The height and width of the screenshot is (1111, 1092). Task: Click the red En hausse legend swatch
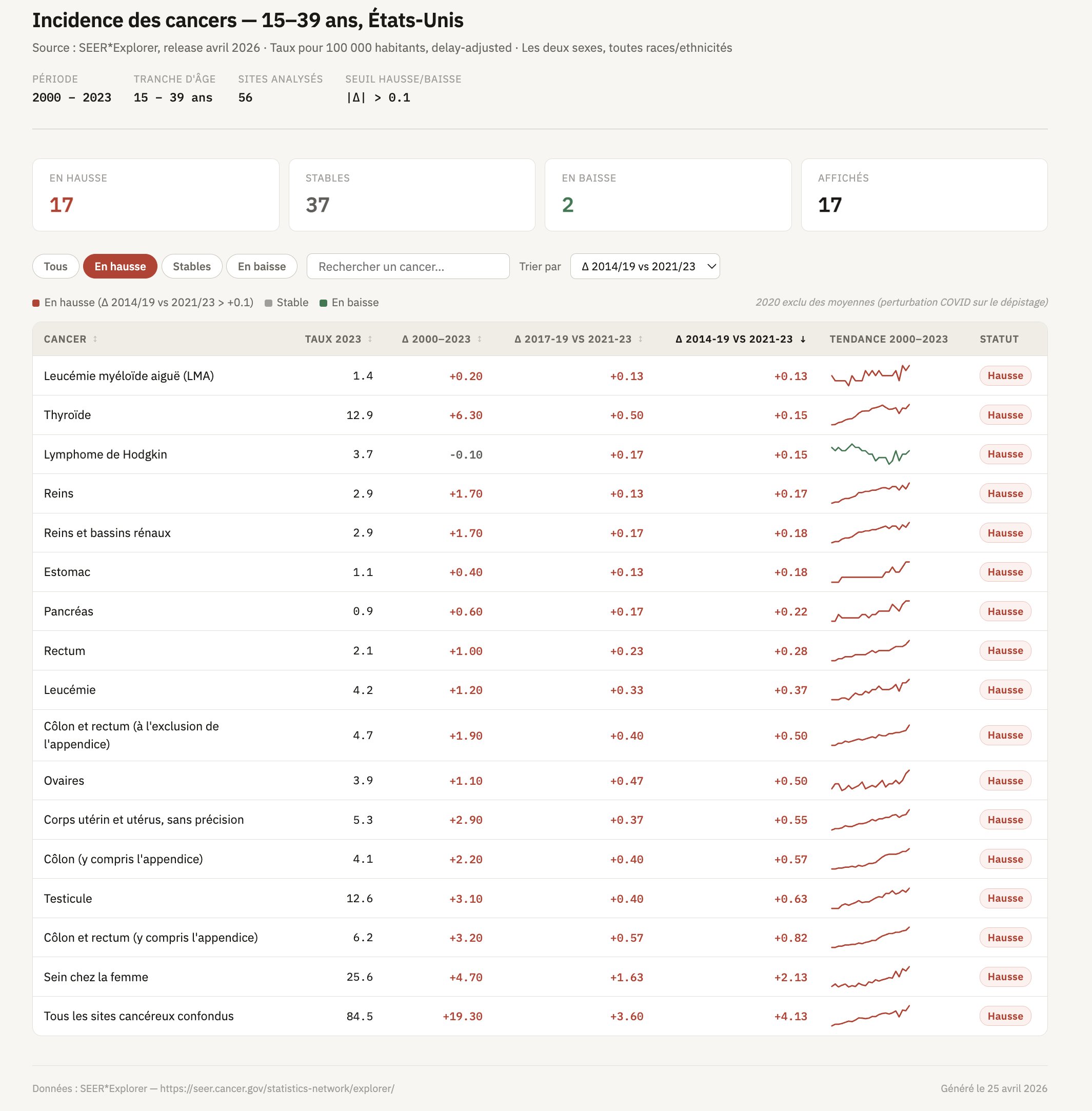point(36,303)
